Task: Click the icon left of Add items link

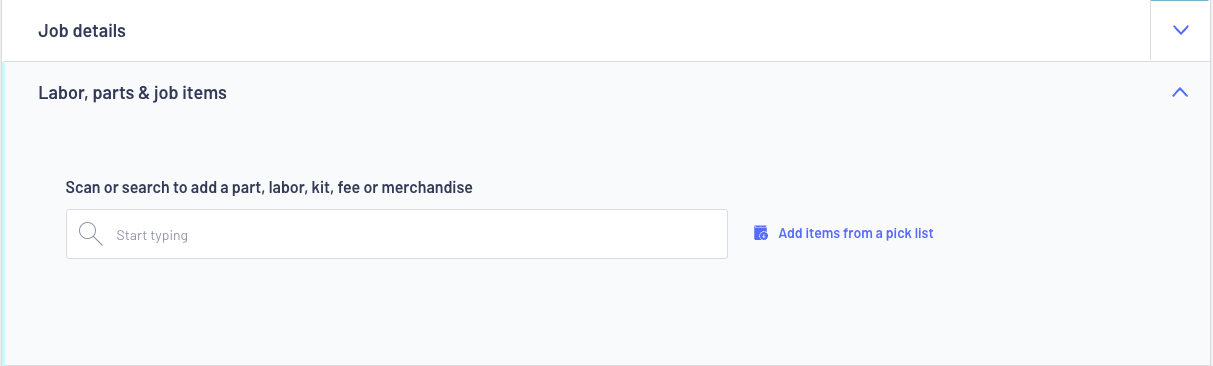Action: pyautogui.click(x=760, y=233)
